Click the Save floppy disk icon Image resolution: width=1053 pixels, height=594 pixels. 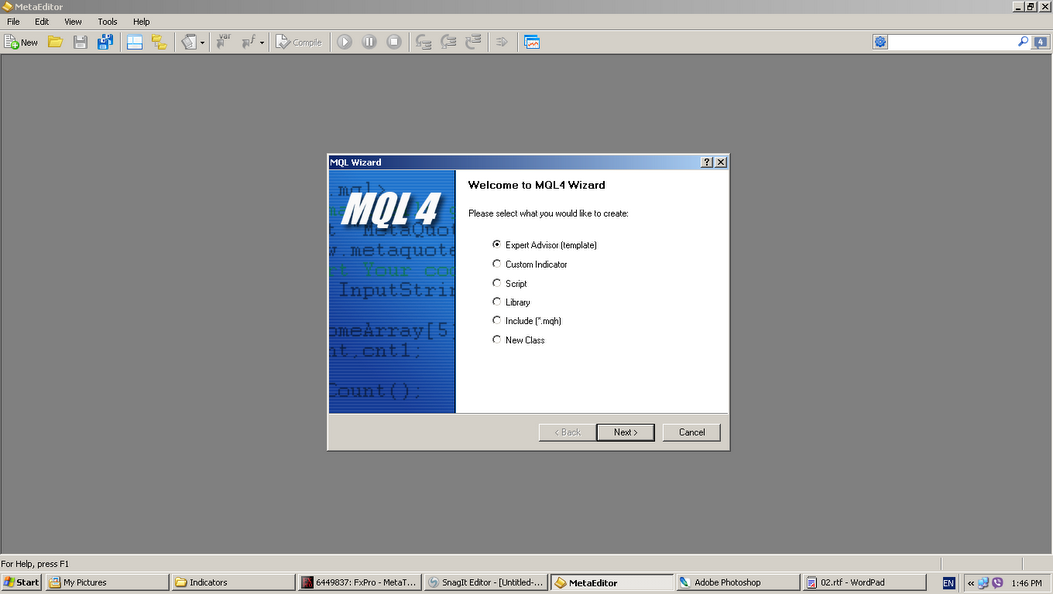[x=81, y=42]
